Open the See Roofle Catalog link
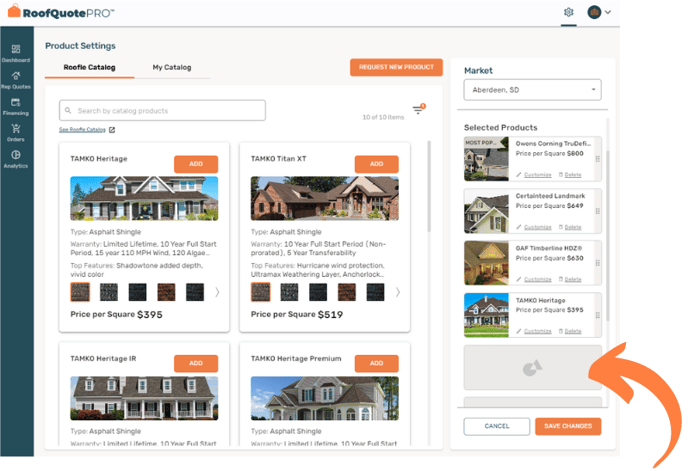 click(x=82, y=130)
